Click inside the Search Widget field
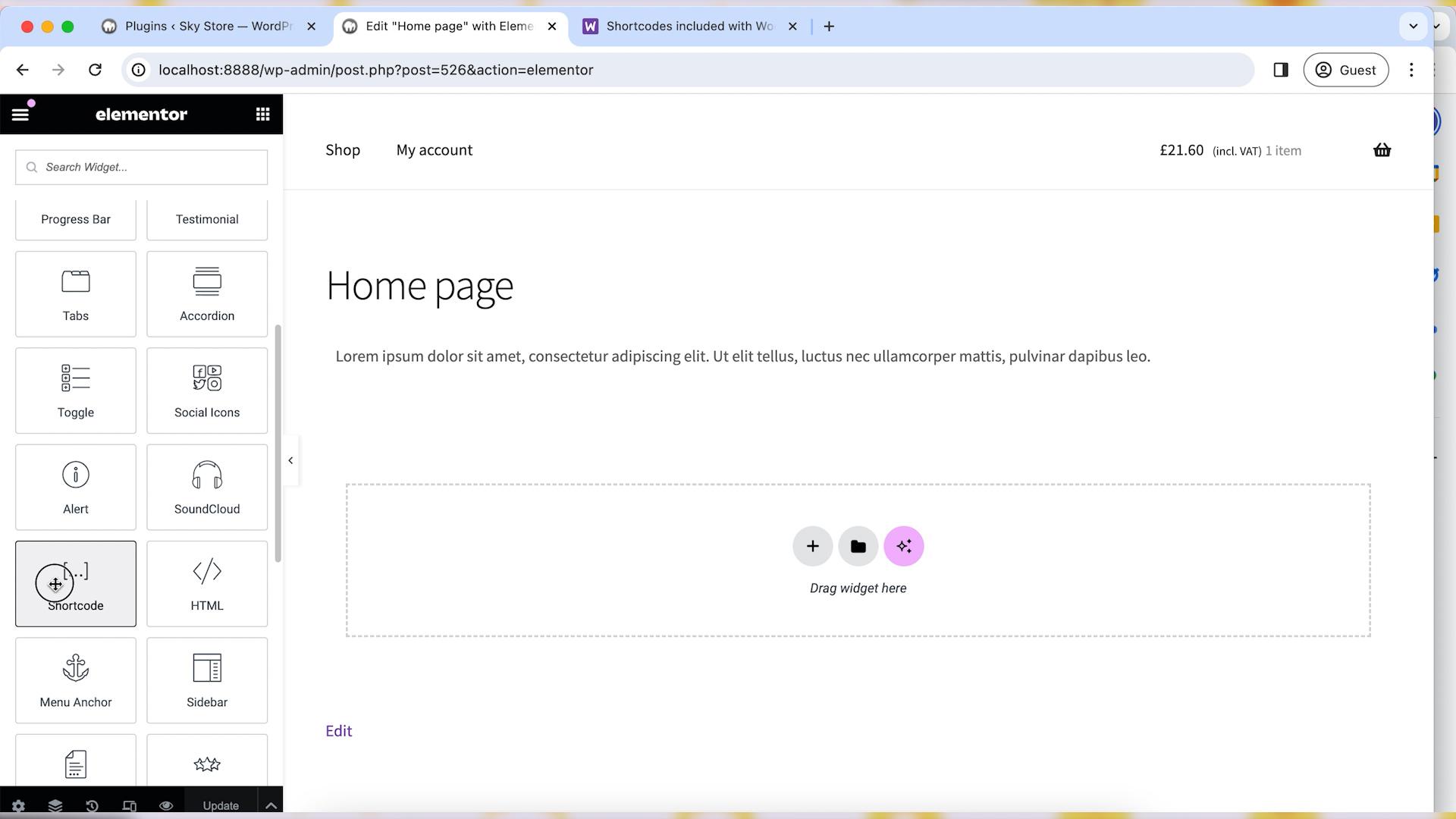The width and height of the screenshot is (1456, 819). tap(140, 167)
